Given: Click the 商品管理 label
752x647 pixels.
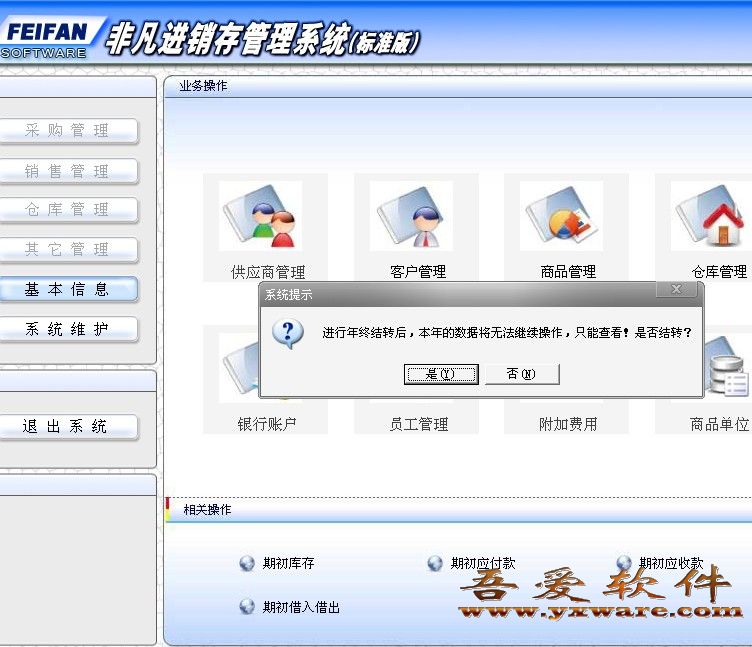Looking at the screenshot, I should 568,272.
